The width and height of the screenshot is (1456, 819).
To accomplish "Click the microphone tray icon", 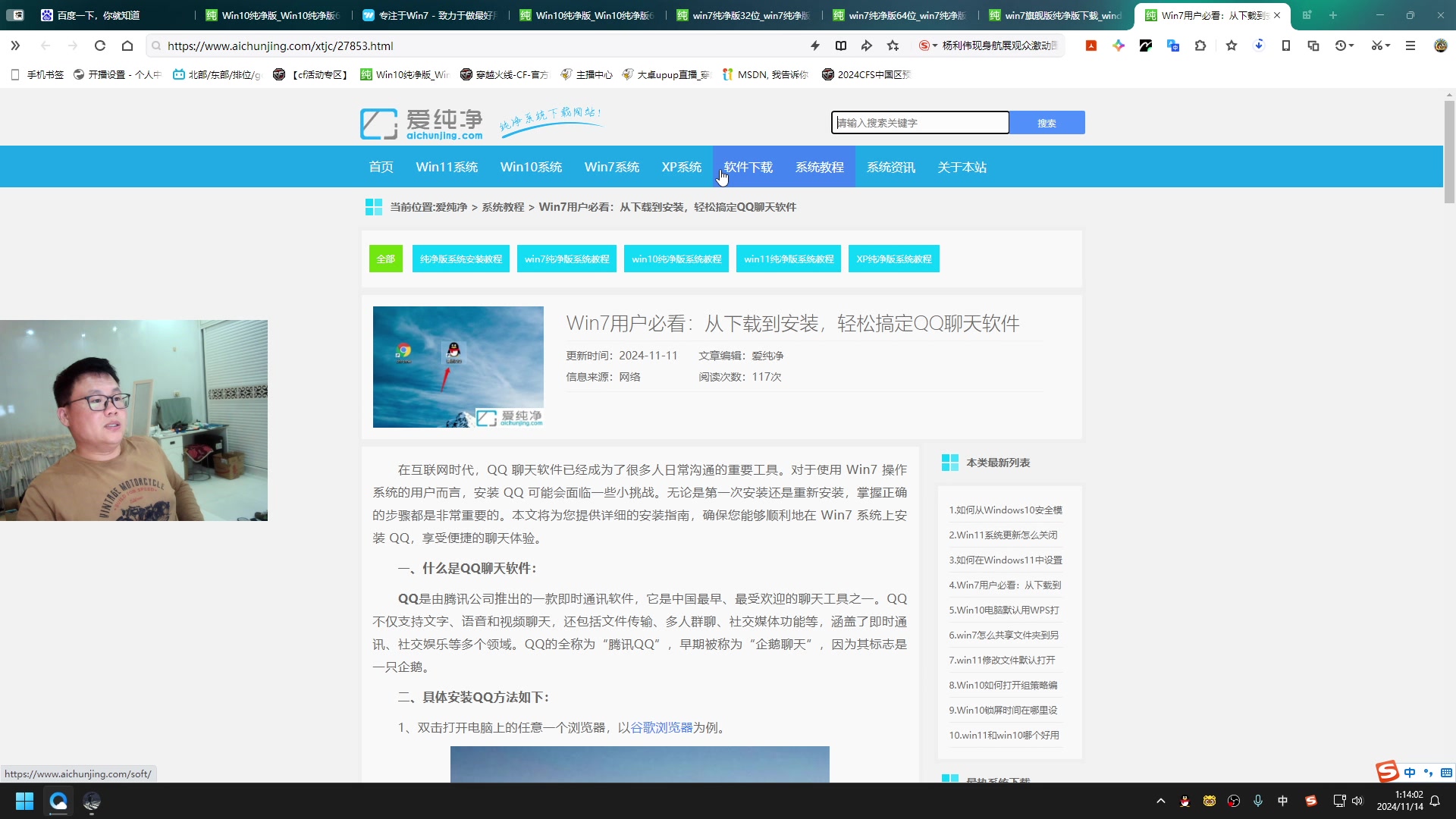I will pyautogui.click(x=1258, y=801).
